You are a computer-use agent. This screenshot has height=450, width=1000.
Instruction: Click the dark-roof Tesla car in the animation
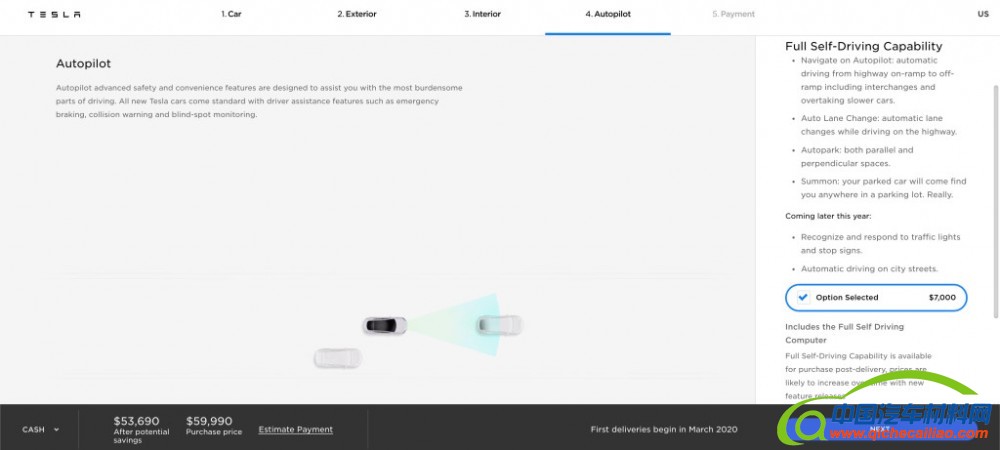pyautogui.click(x=385, y=325)
